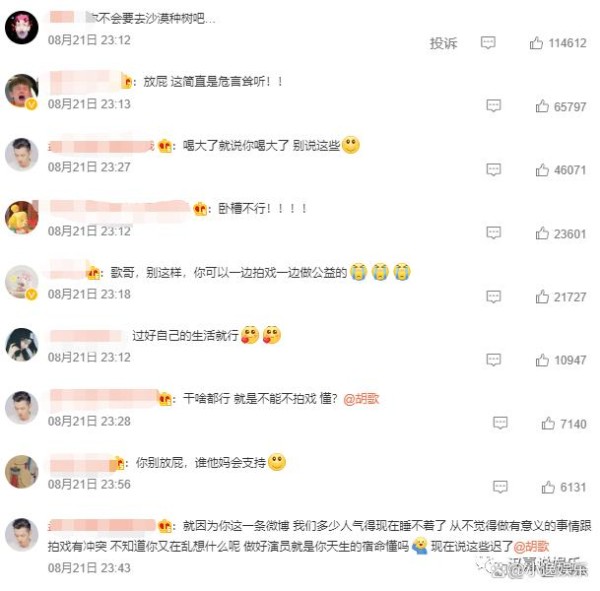This screenshot has width=600, height=591.
Task: Click the @胡歌 mention in 干啥都行 comment
Action: (361, 399)
